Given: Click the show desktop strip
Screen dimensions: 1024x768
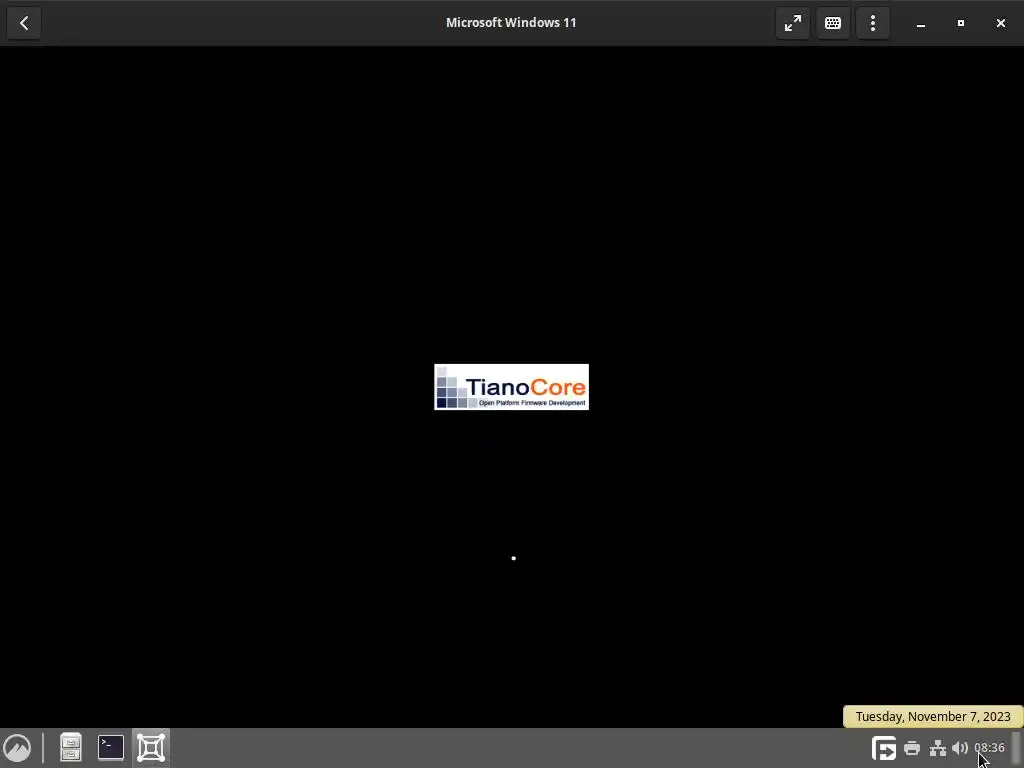Looking at the screenshot, I should pyautogui.click(x=1017, y=748).
